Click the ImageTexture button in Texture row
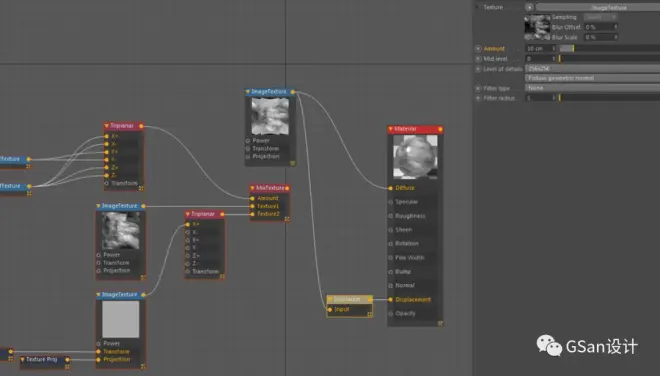660x376 pixels. 598,7
